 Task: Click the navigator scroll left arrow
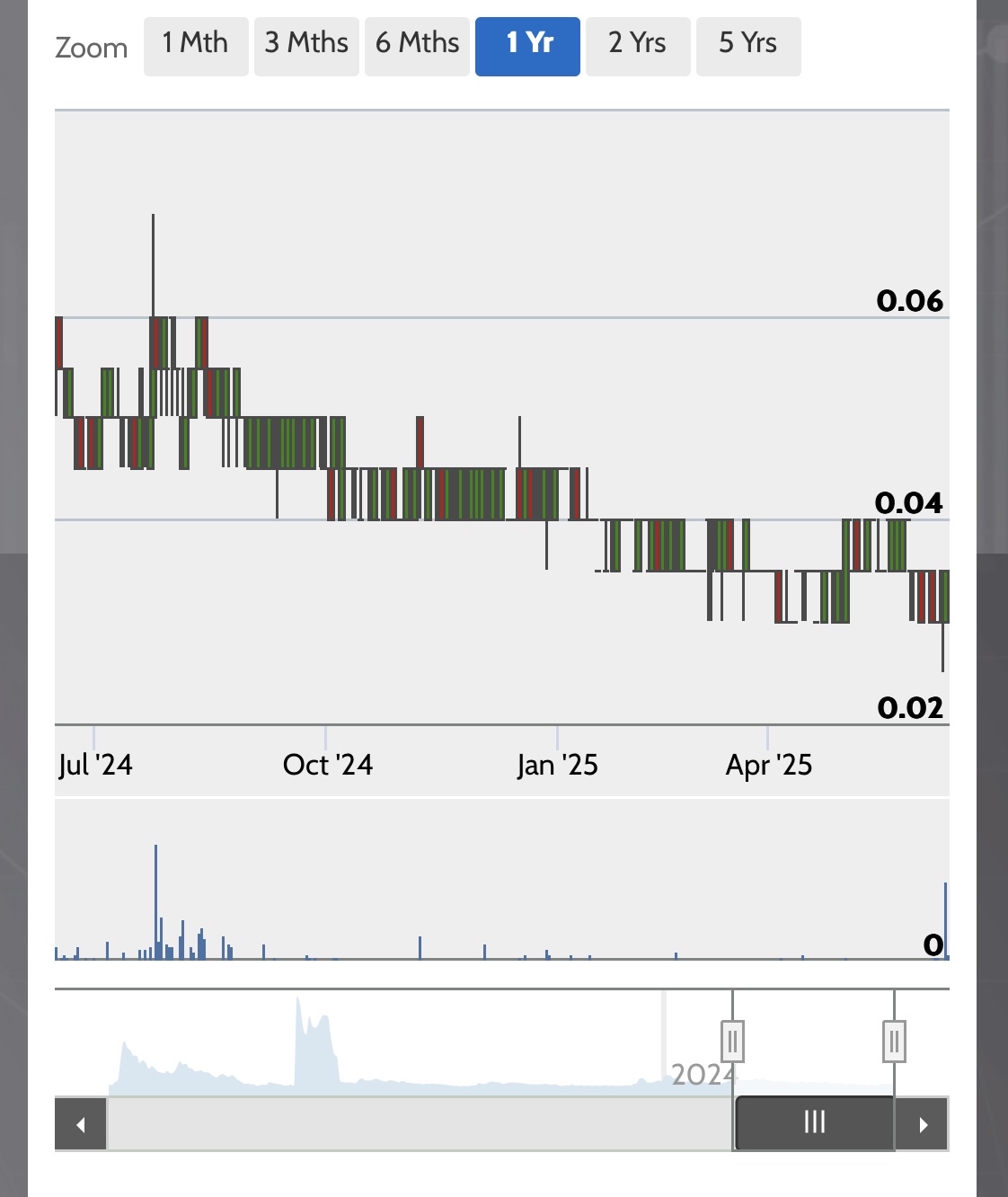tap(81, 1124)
